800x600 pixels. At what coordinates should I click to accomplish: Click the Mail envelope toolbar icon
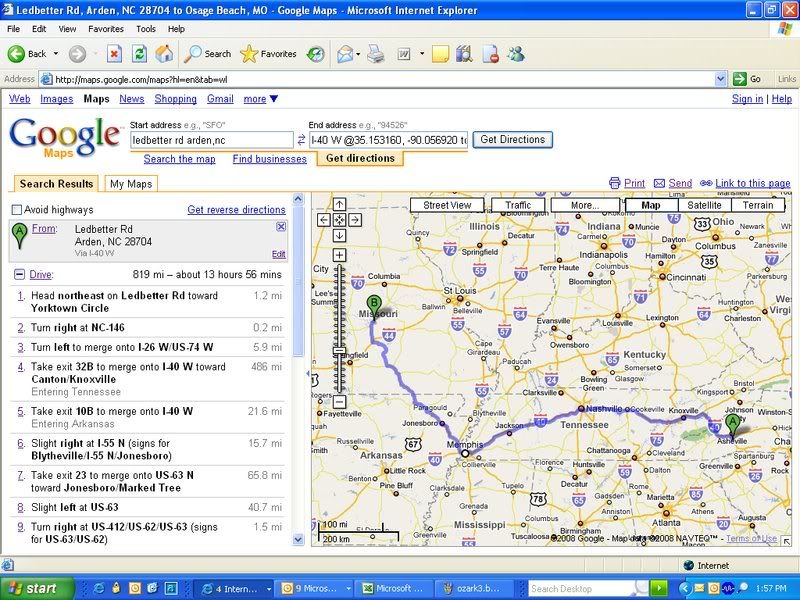(x=345, y=54)
